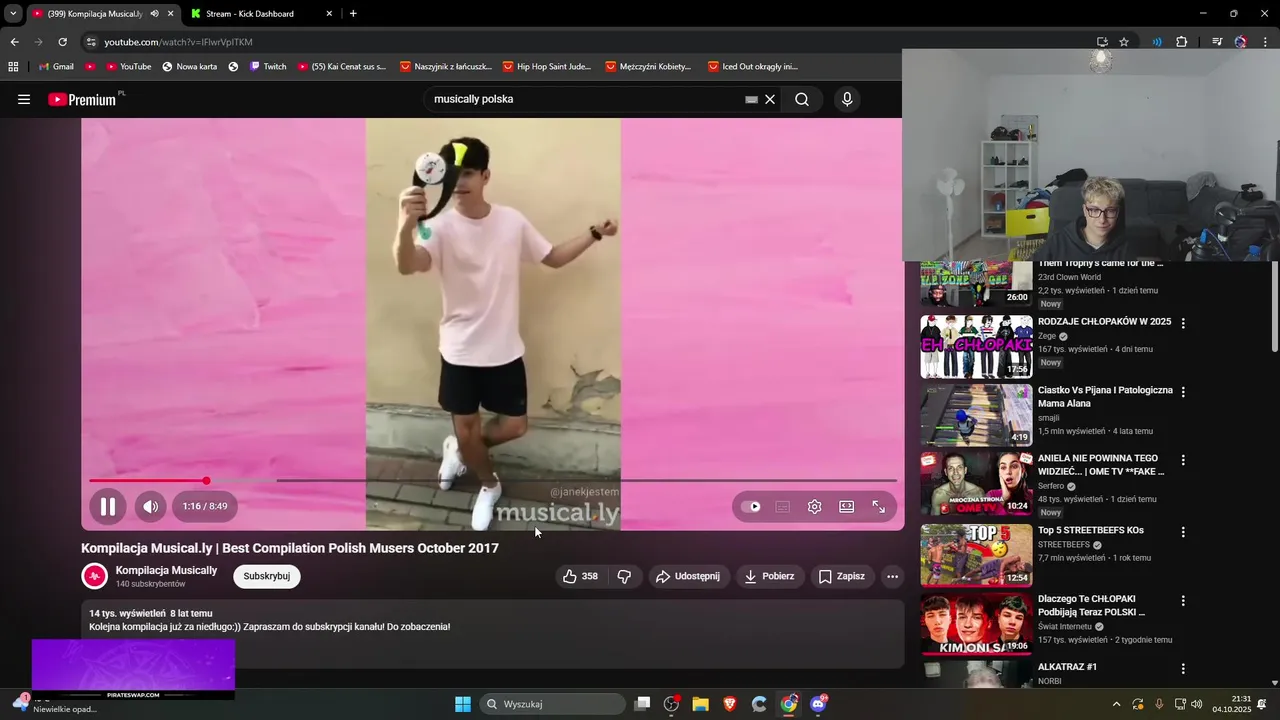Viewport: 1280px width, 720px height.
Task: Subscribe with the Subskrybuj button
Action: (x=267, y=576)
